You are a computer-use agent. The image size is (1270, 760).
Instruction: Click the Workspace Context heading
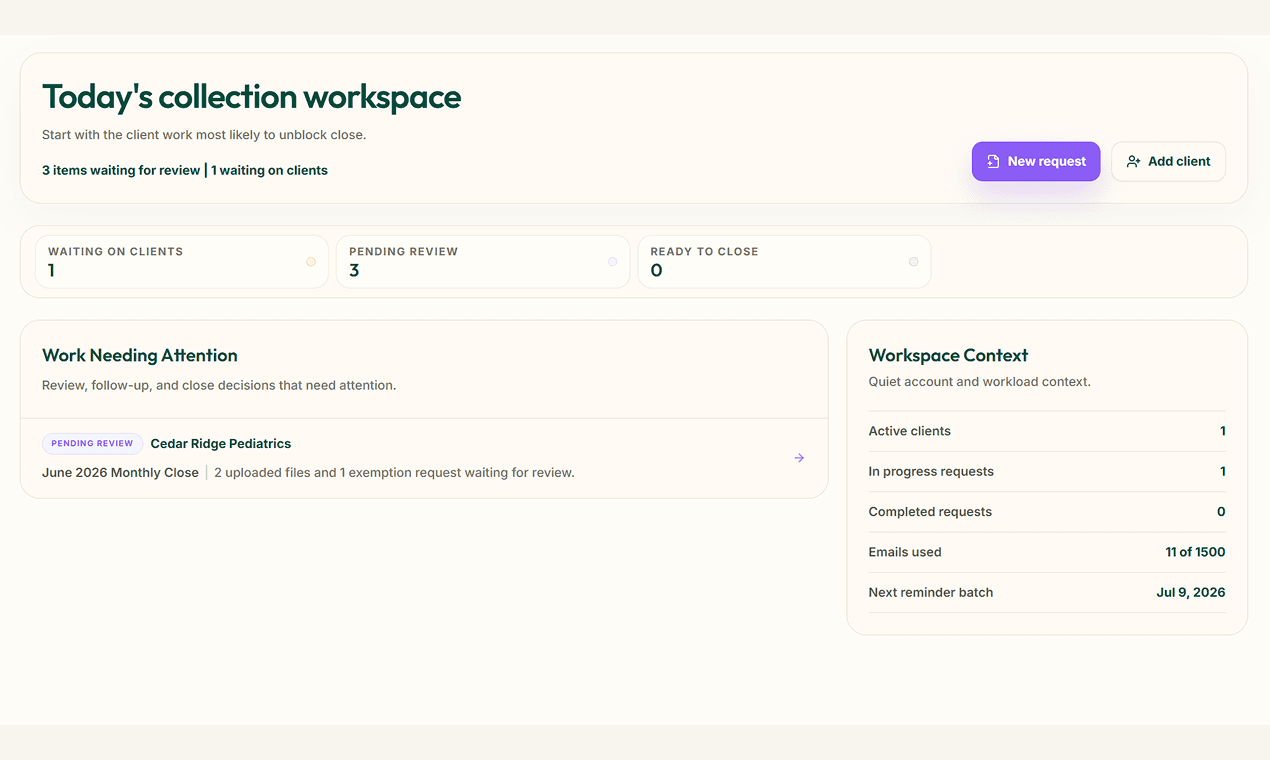[948, 355]
